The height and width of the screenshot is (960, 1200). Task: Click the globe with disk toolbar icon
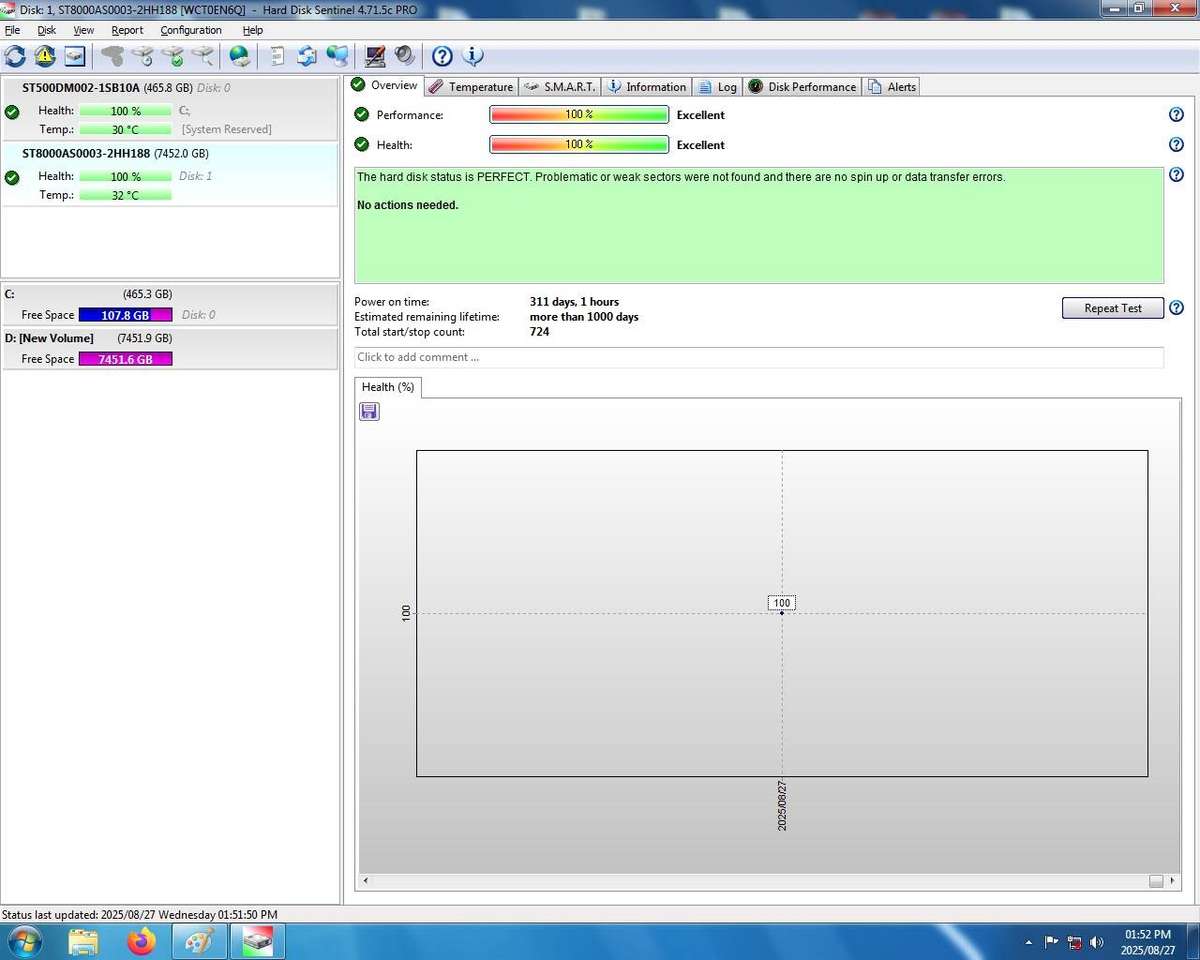pyautogui.click(x=240, y=56)
